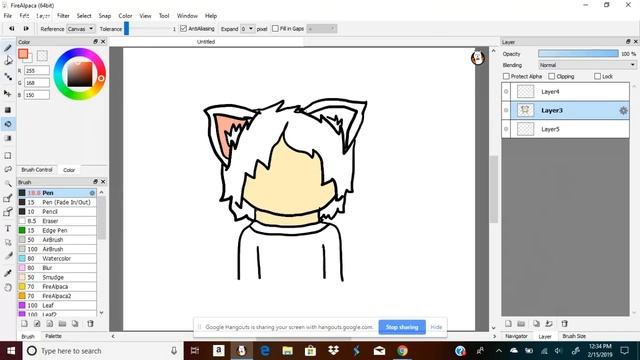Image resolution: width=640 pixels, height=360 pixels.
Task: Open Pen brush settings gear
Action: coord(92,193)
